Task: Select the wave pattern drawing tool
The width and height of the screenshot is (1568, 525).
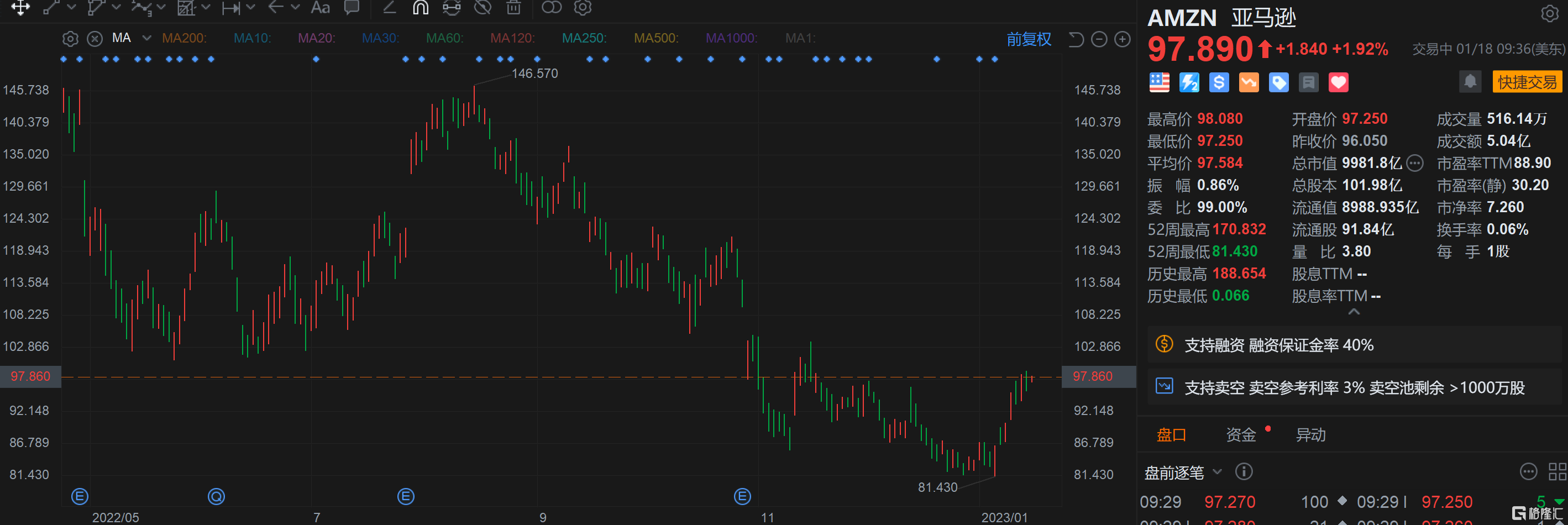Action: click(141, 7)
